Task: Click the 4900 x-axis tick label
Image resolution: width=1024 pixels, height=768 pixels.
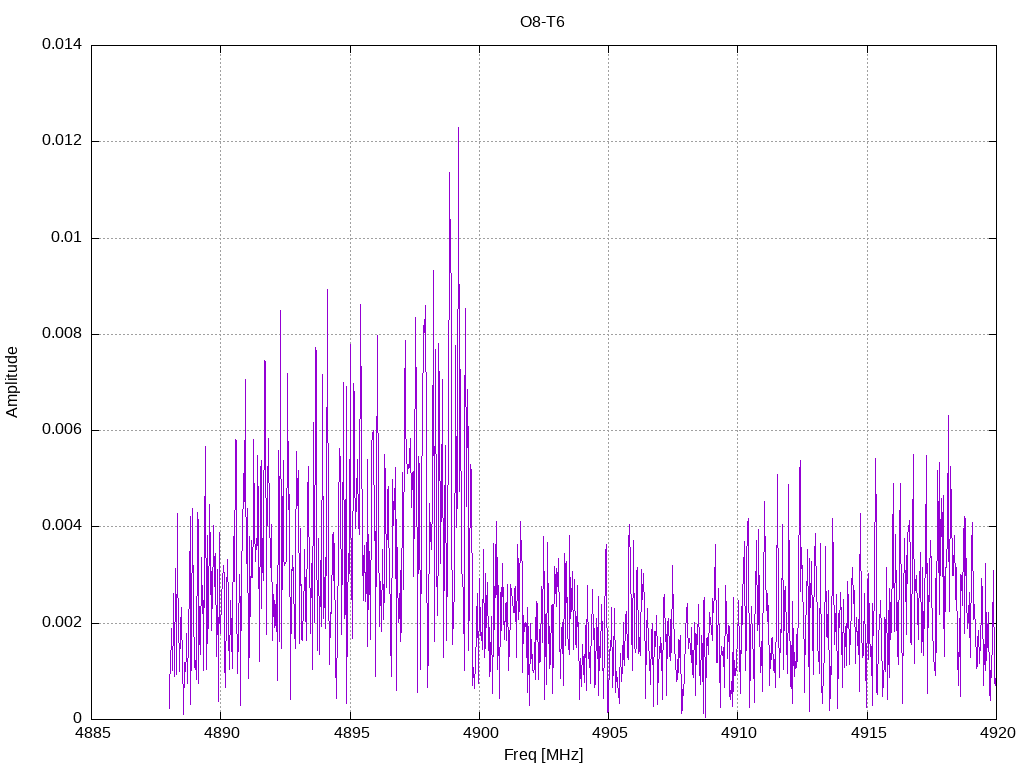Action: 479,733
